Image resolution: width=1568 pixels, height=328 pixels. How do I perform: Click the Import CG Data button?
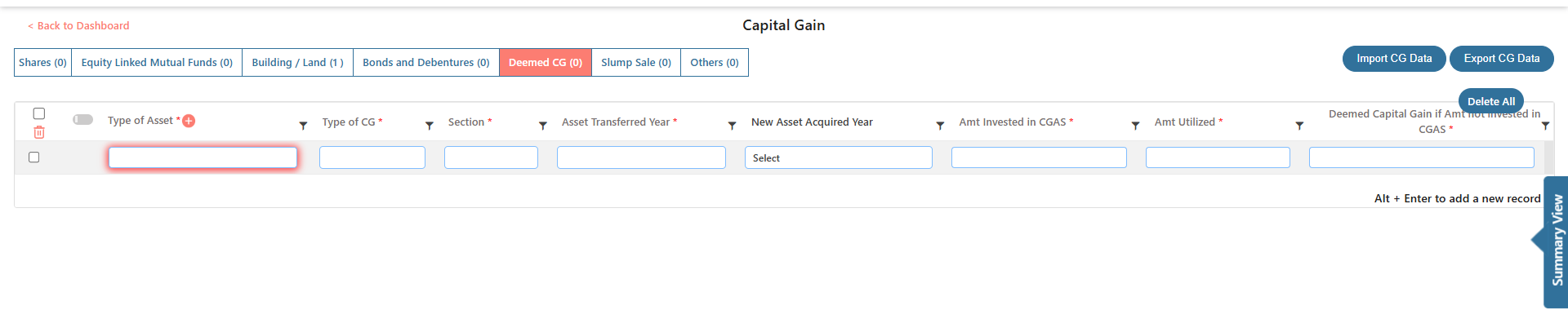tap(1394, 59)
